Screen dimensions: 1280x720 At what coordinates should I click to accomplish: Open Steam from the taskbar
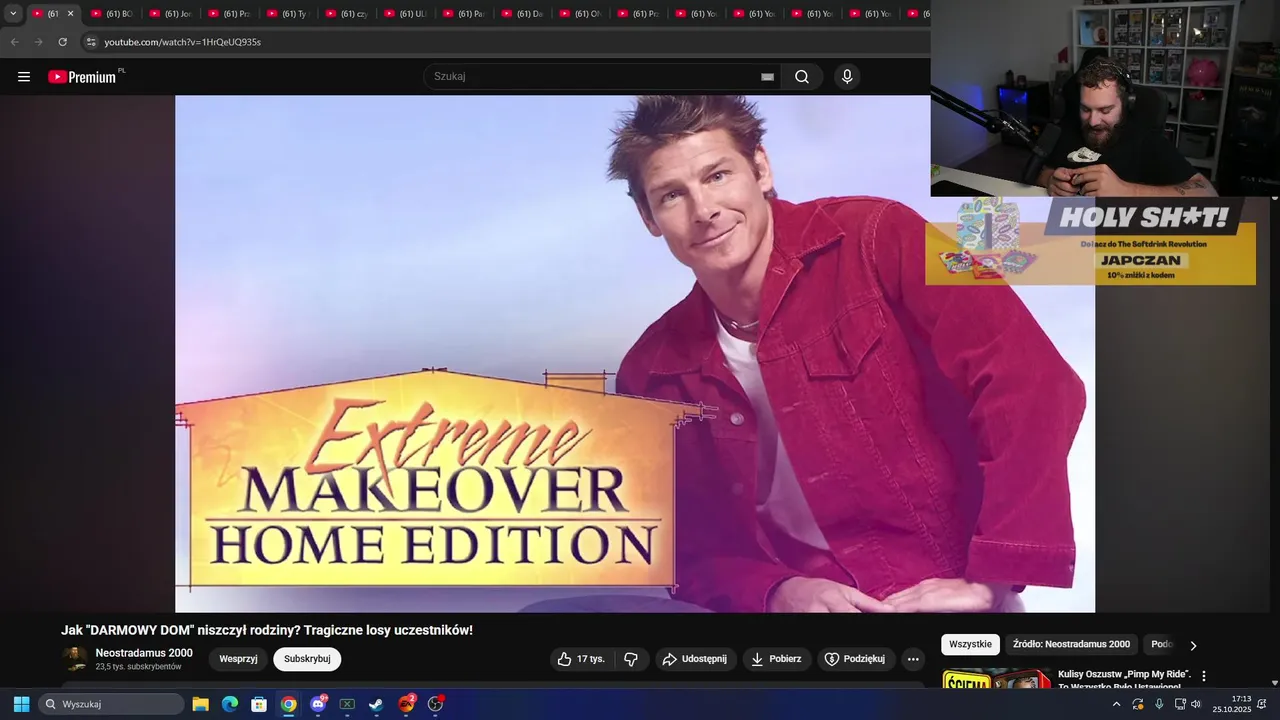click(376, 704)
